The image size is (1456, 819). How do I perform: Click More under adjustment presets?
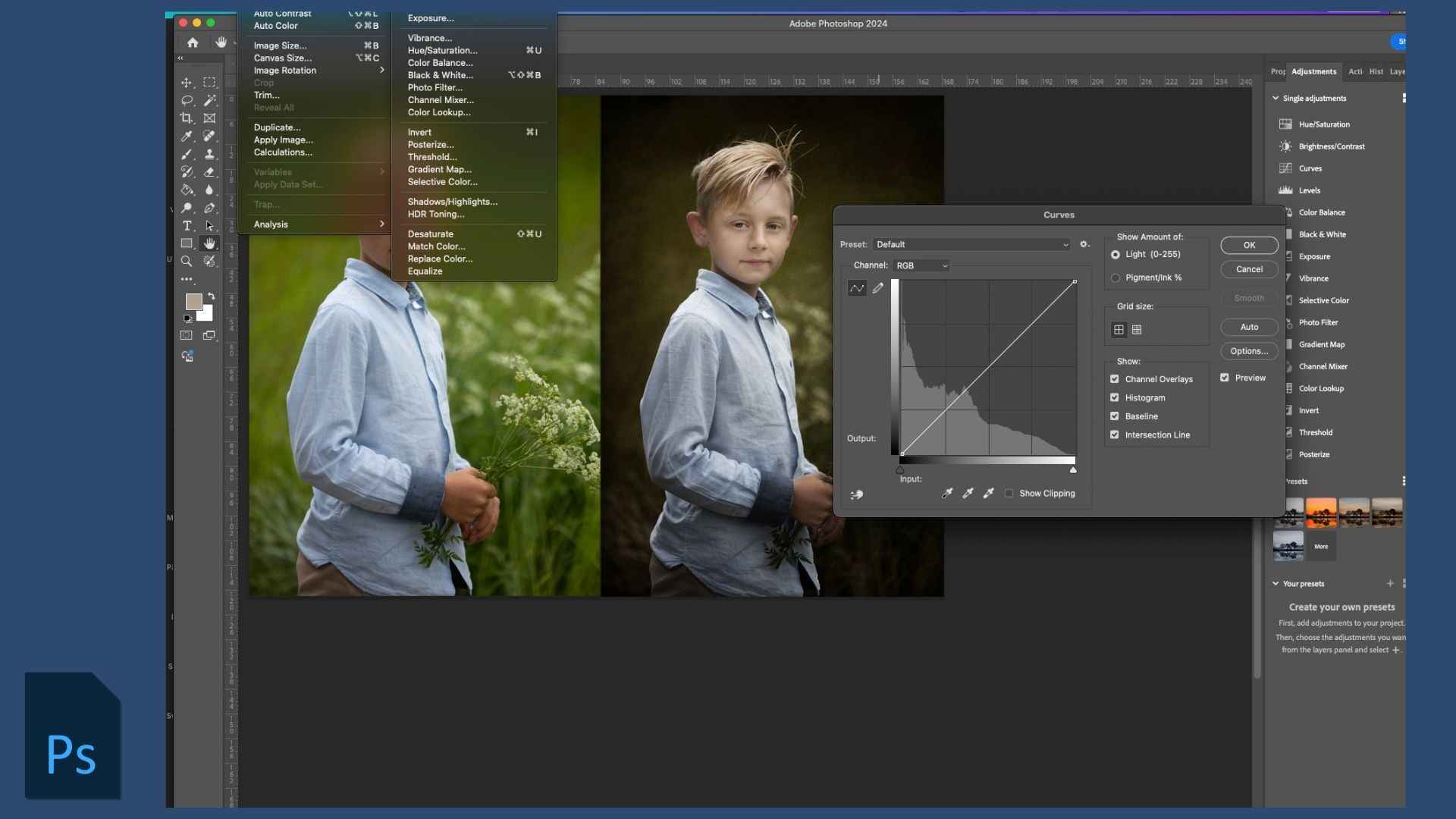(1321, 547)
